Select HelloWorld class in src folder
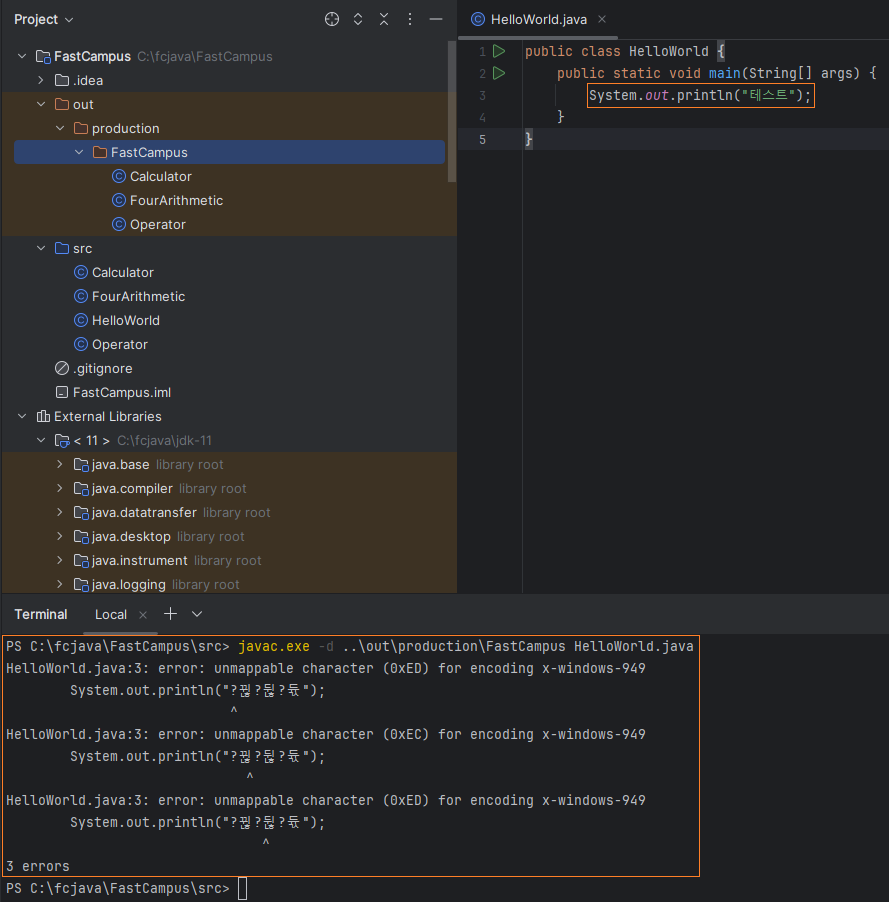Screen dimensions: 889x902 [116, 320]
